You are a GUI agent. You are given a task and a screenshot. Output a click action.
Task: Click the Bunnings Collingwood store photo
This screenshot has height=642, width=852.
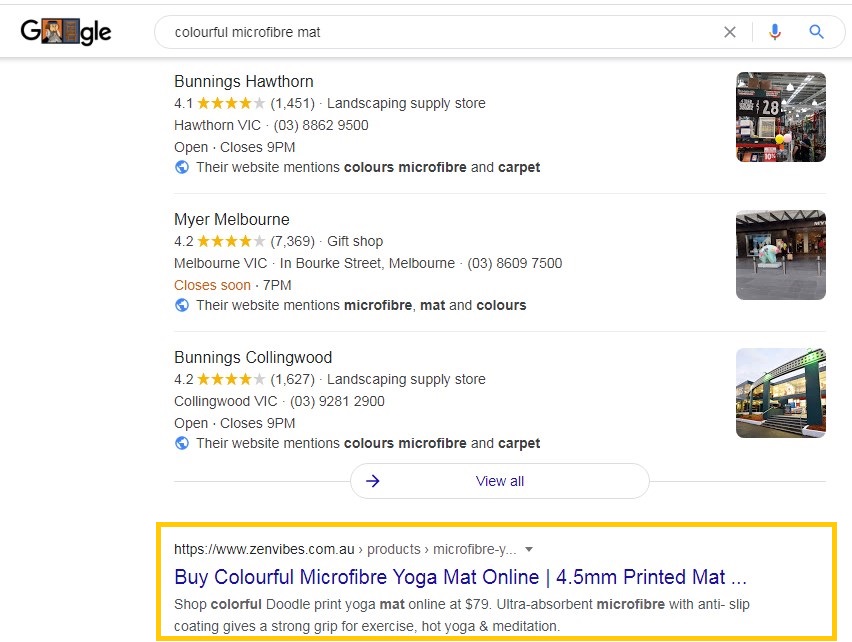[780, 393]
